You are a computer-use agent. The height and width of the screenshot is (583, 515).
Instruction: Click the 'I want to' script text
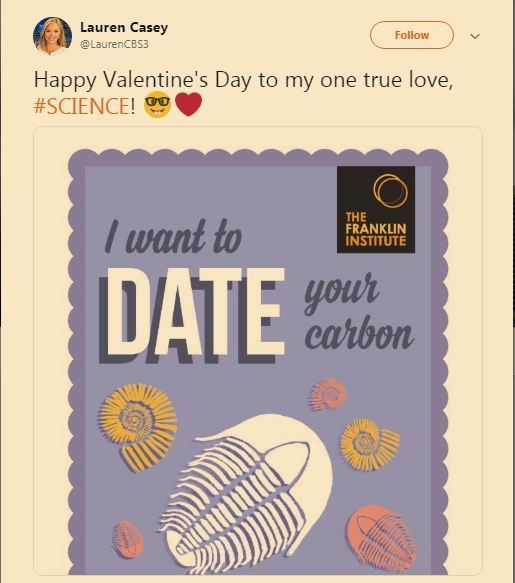tap(173, 236)
